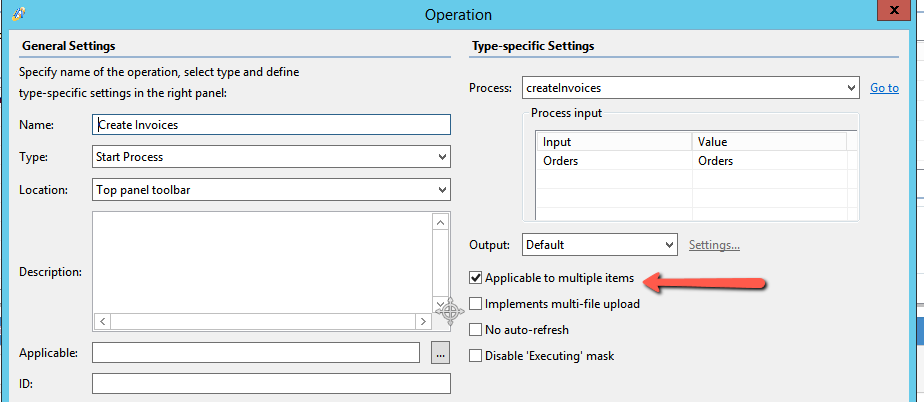Image resolution: width=924 pixels, height=402 pixels.
Task: Focus the Applicable input field
Action: tap(256, 352)
